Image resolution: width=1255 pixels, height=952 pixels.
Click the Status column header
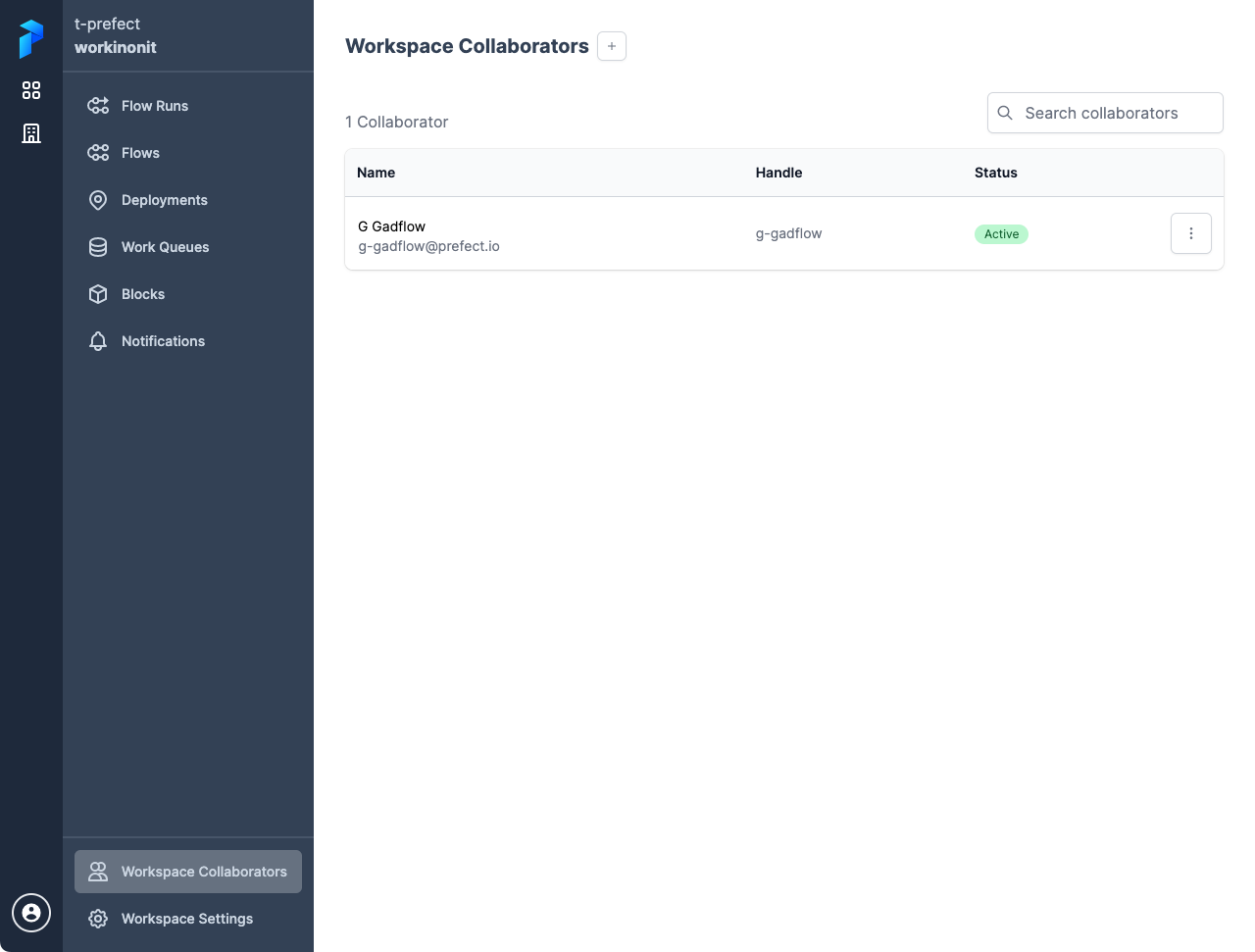[x=995, y=173]
